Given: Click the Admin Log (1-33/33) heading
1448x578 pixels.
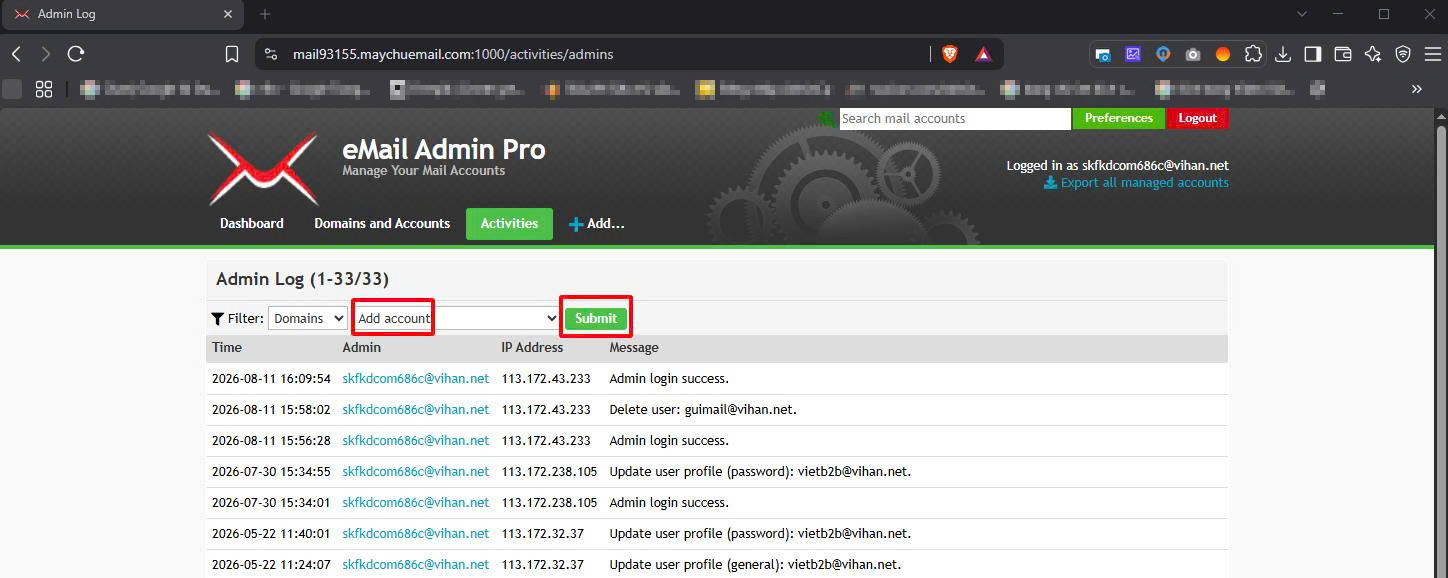Looking at the screenshot, I should pos(302,279).
